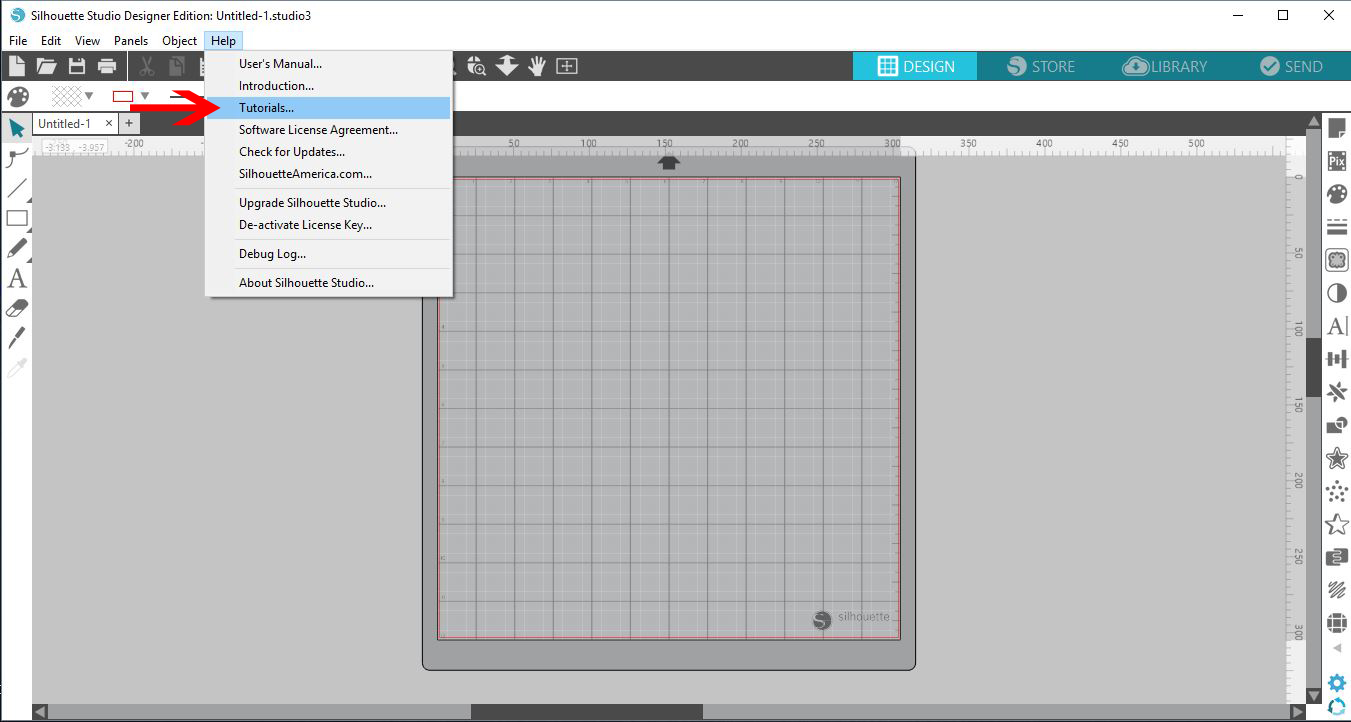Open the File menu
1351x722 pixels.
[x=18, y=41]
